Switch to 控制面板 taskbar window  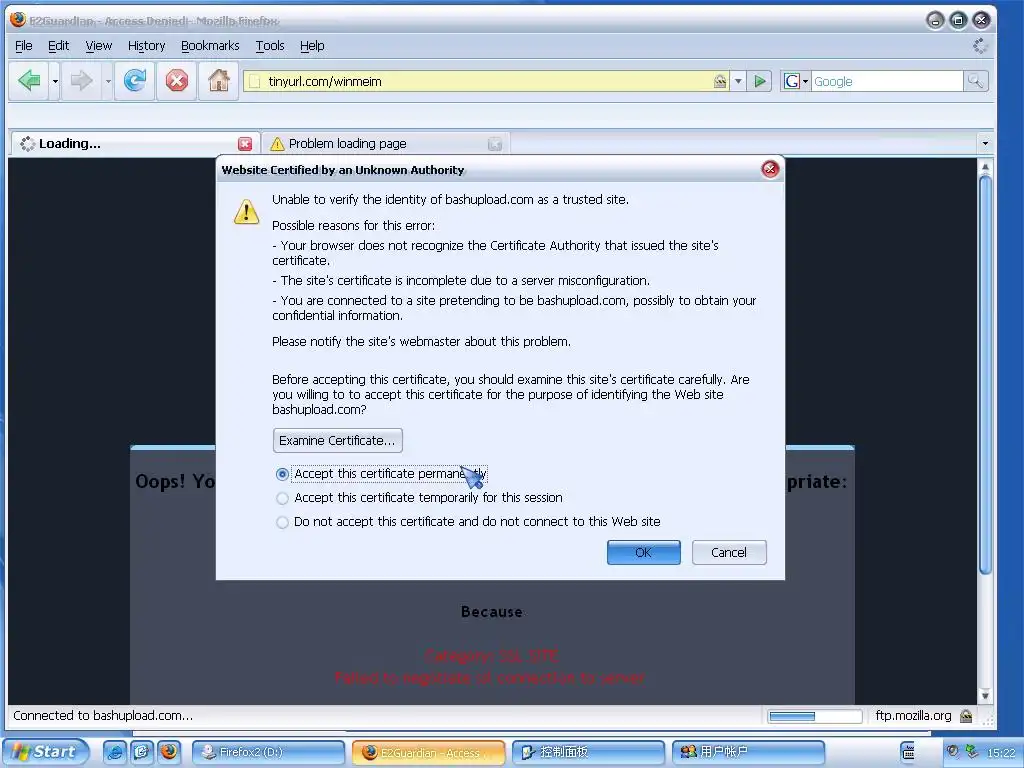pos(588,752)
